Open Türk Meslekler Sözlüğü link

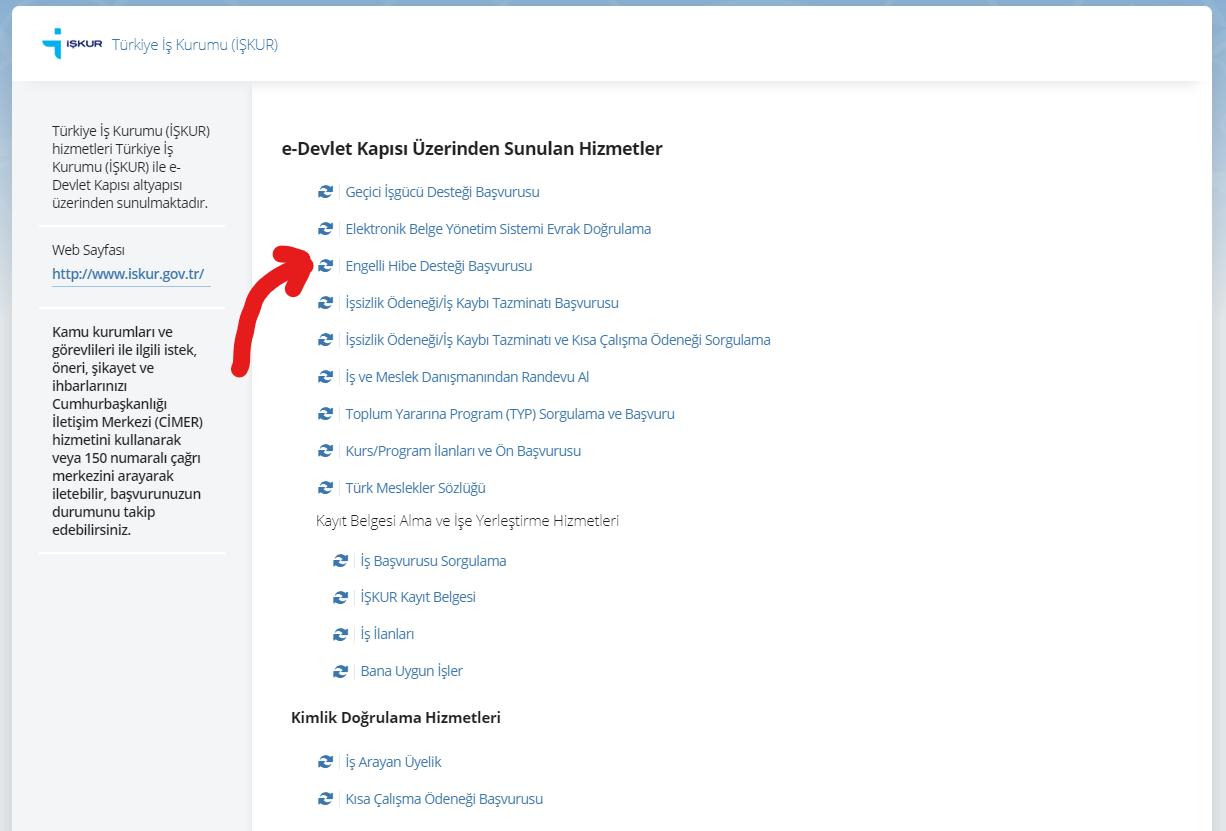click(415, 488)
